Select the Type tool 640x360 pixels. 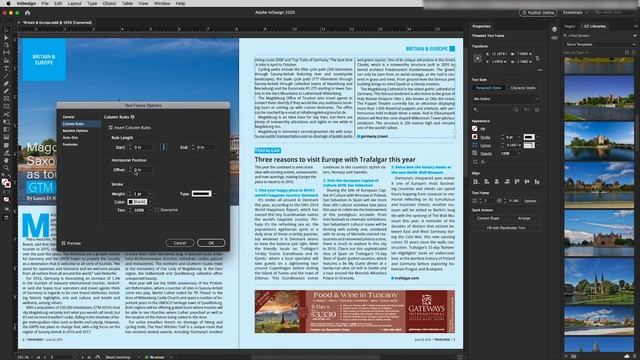6,68
